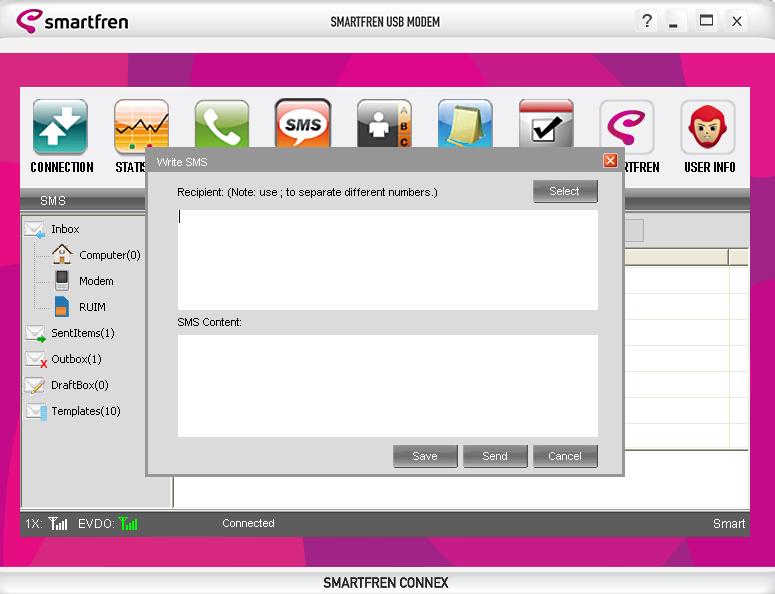Click the smartfren logo in title bar

click(x=72, y=21)
